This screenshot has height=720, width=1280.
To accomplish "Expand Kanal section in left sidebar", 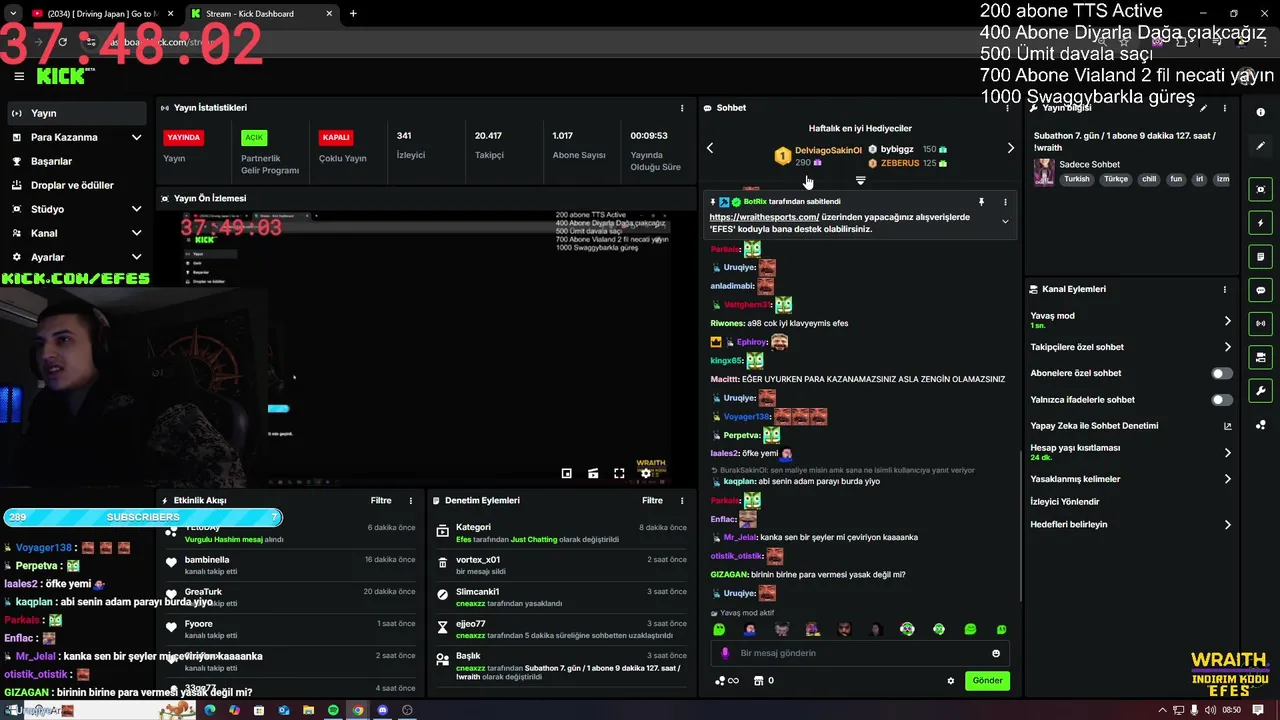I will pyautogui.click(x=136, y=233).
